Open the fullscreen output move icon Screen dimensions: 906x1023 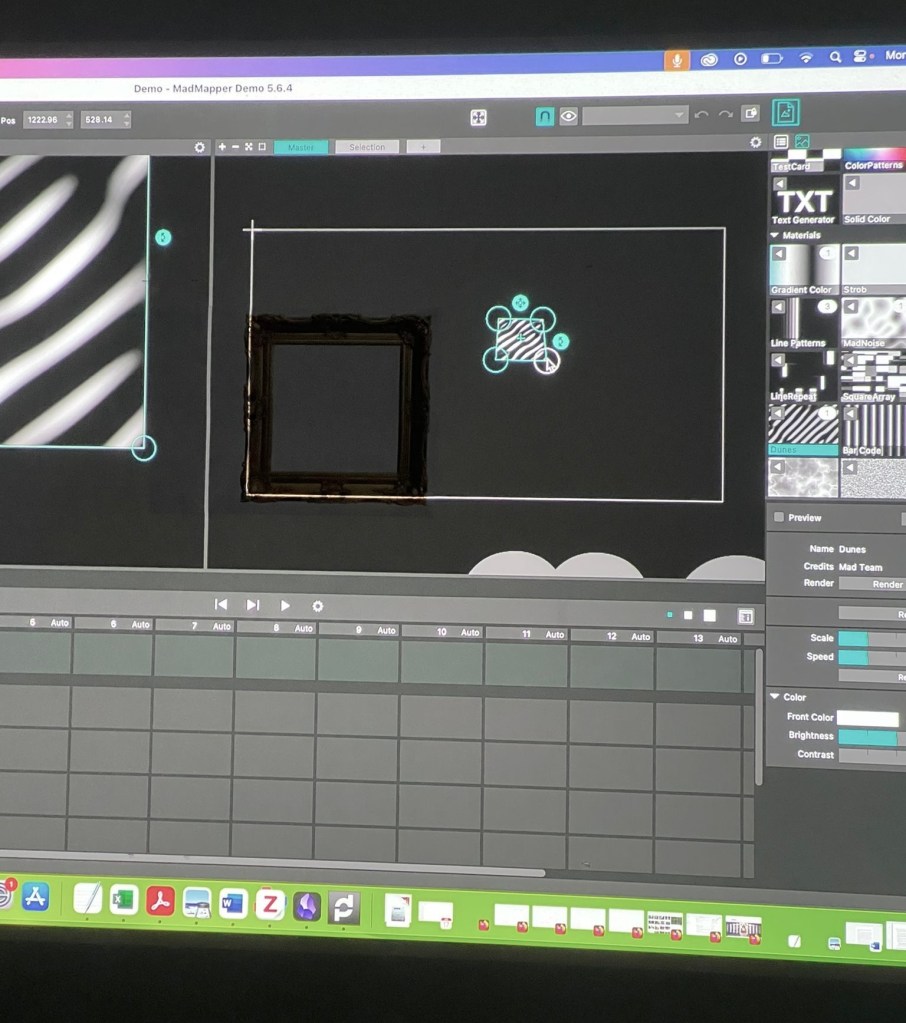(479, 118)
